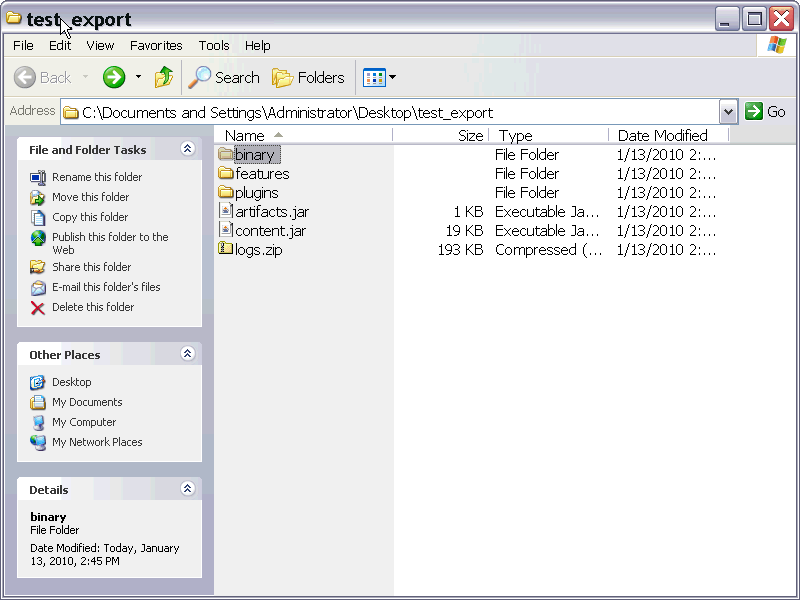Collapse the Details panel

pos(187,489)
